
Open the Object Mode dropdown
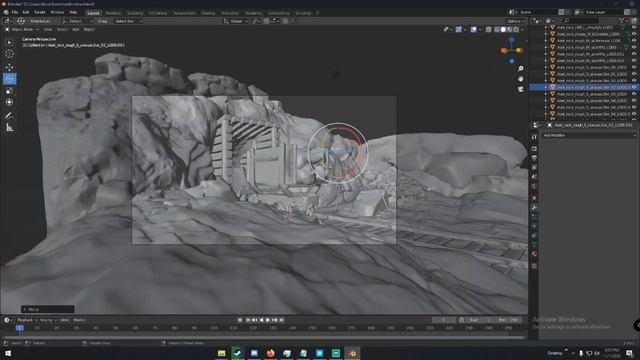22,29
